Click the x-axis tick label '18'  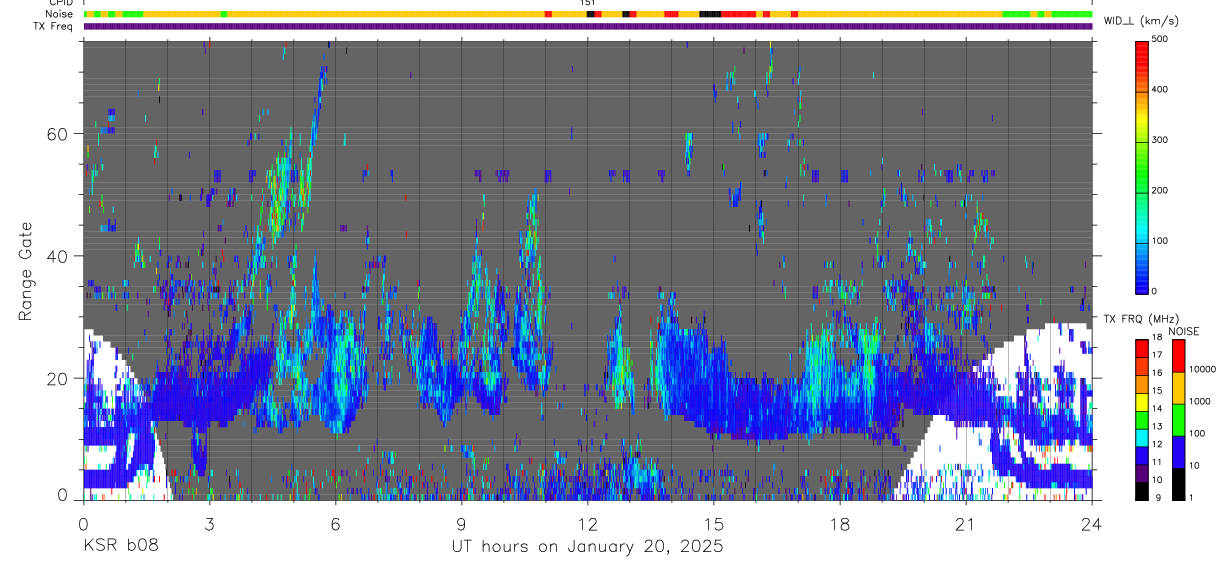[x=840, y=523]
